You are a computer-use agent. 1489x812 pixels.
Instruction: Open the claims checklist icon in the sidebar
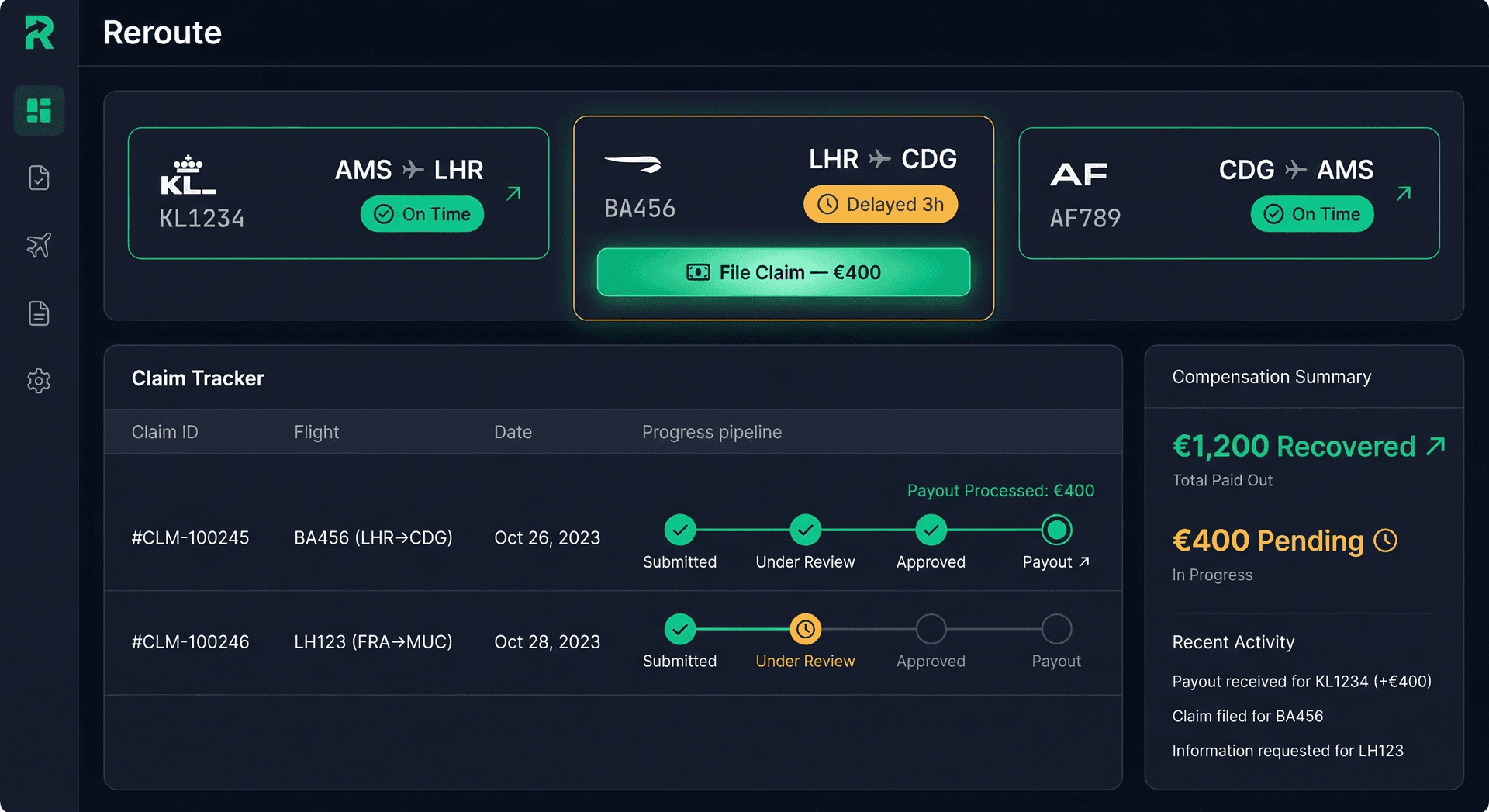click(39, 177)
